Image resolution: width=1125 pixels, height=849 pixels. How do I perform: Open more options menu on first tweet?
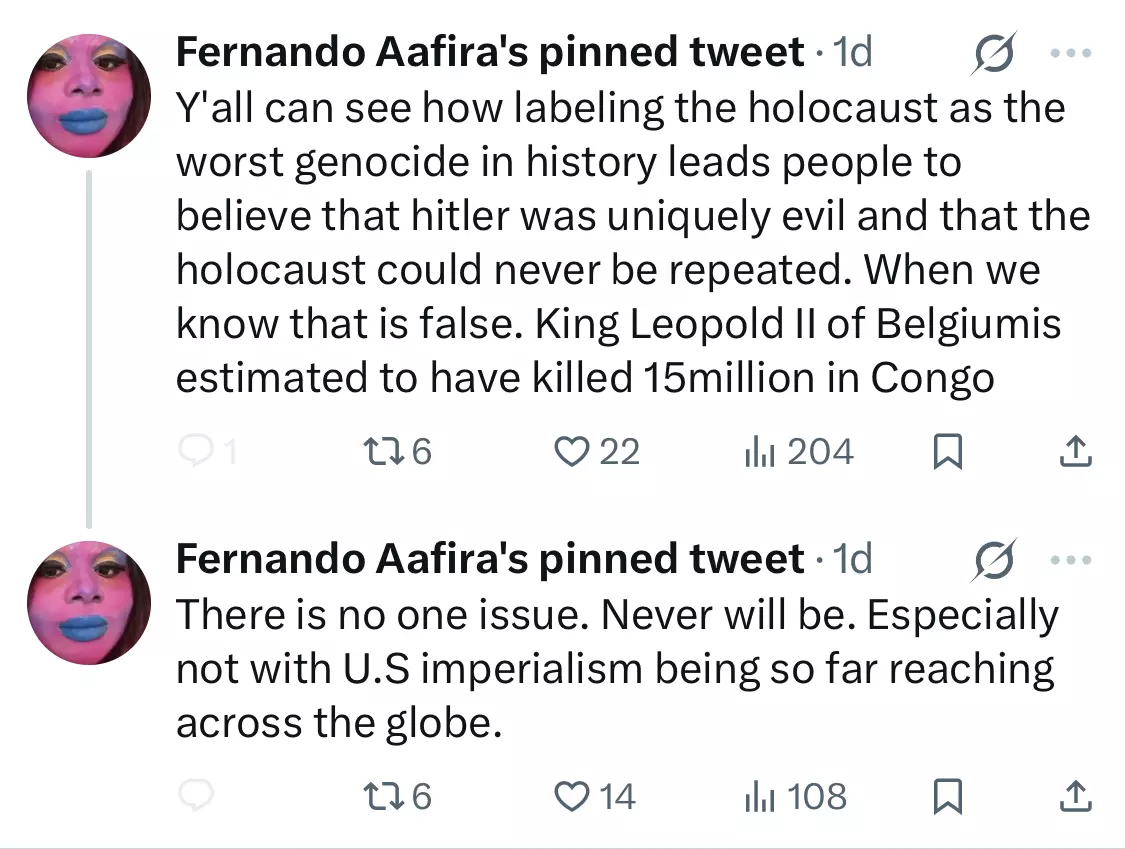[x=1070, y=52]
